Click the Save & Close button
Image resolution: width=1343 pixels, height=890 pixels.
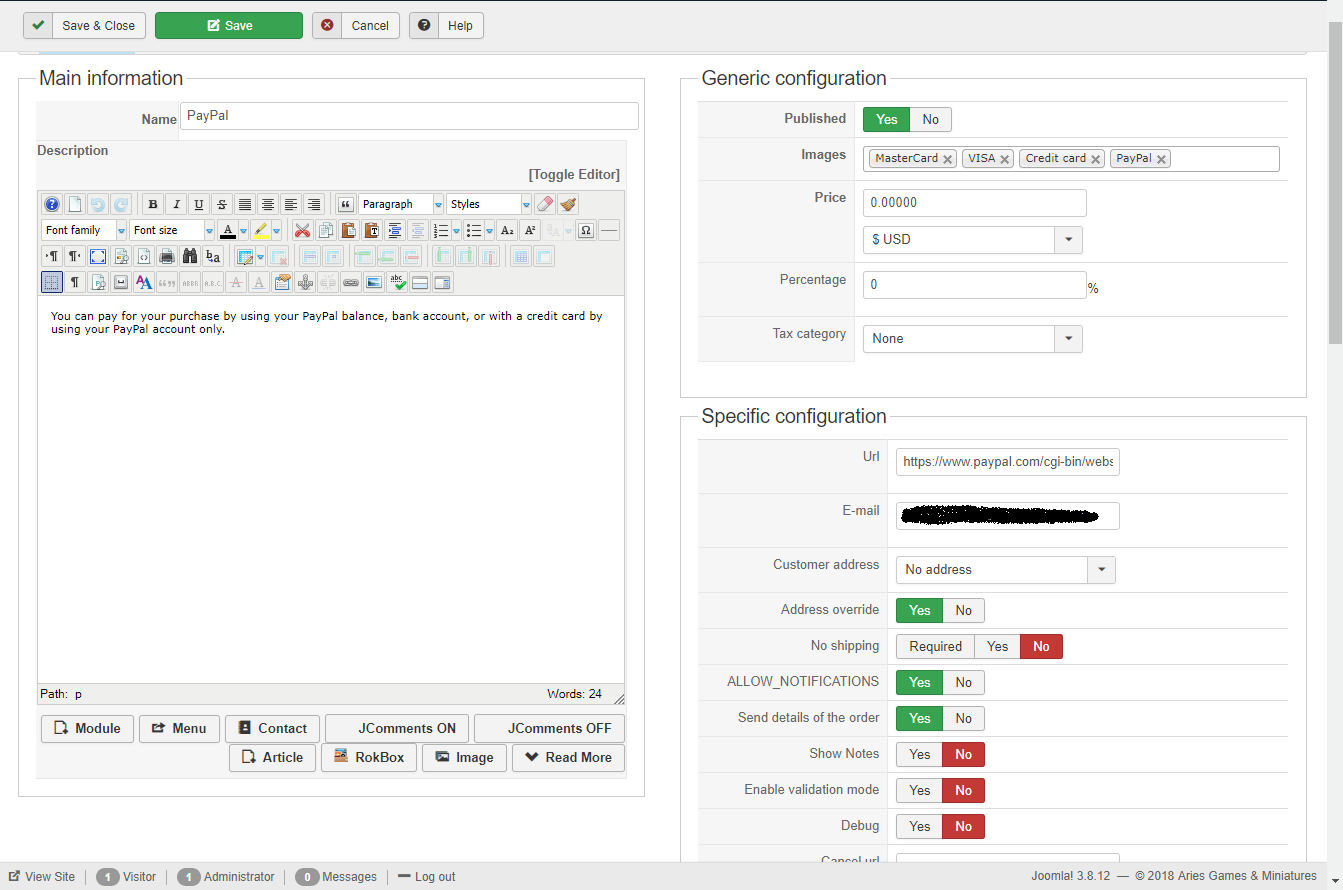(85, 26)
